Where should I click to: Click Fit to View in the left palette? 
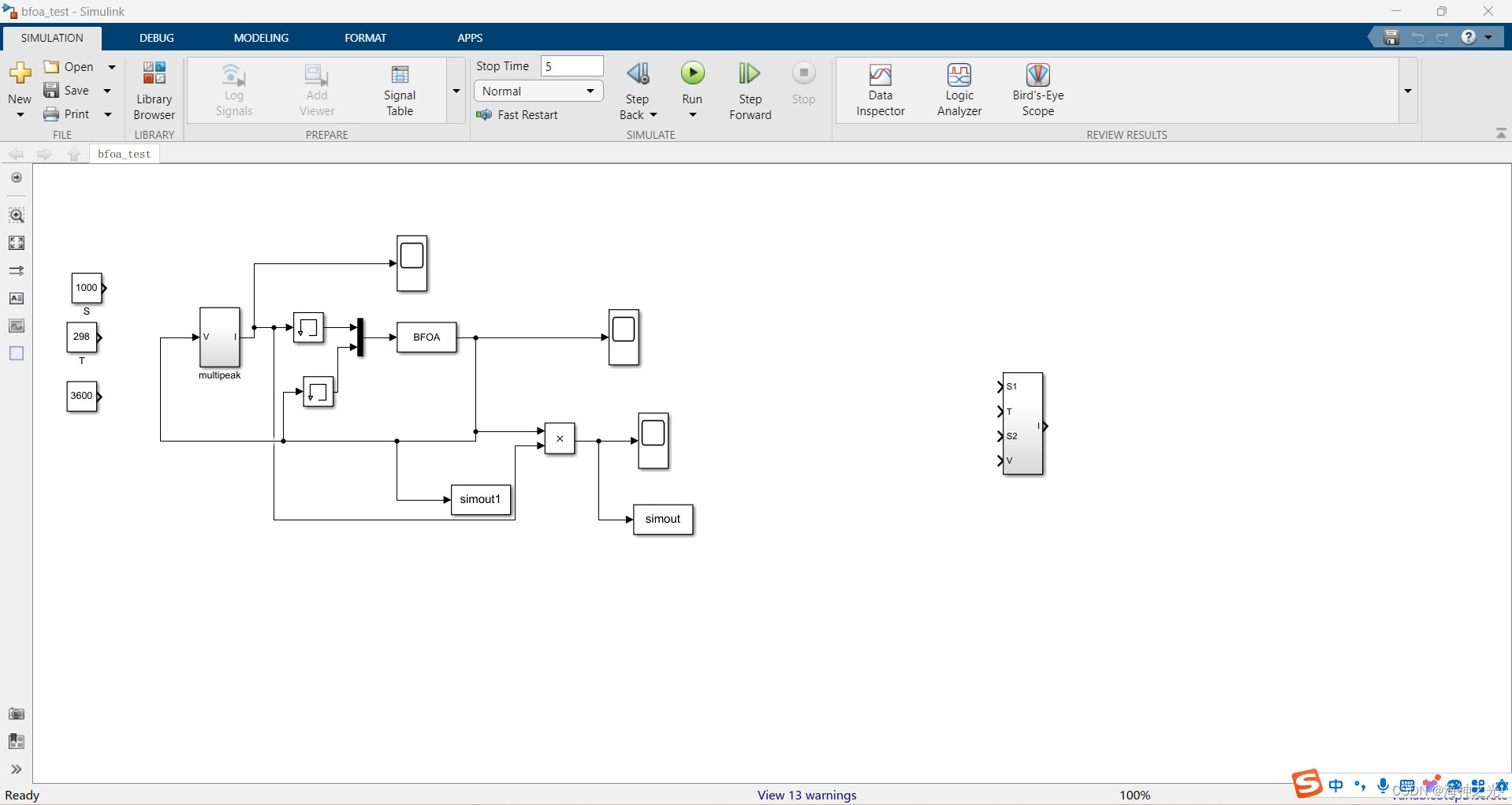coord(17,243)
